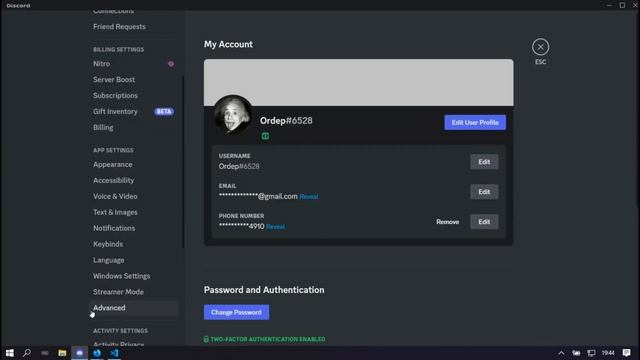640x360 pixels.
Task: Open Advanced settings
Action: [133, 308]
